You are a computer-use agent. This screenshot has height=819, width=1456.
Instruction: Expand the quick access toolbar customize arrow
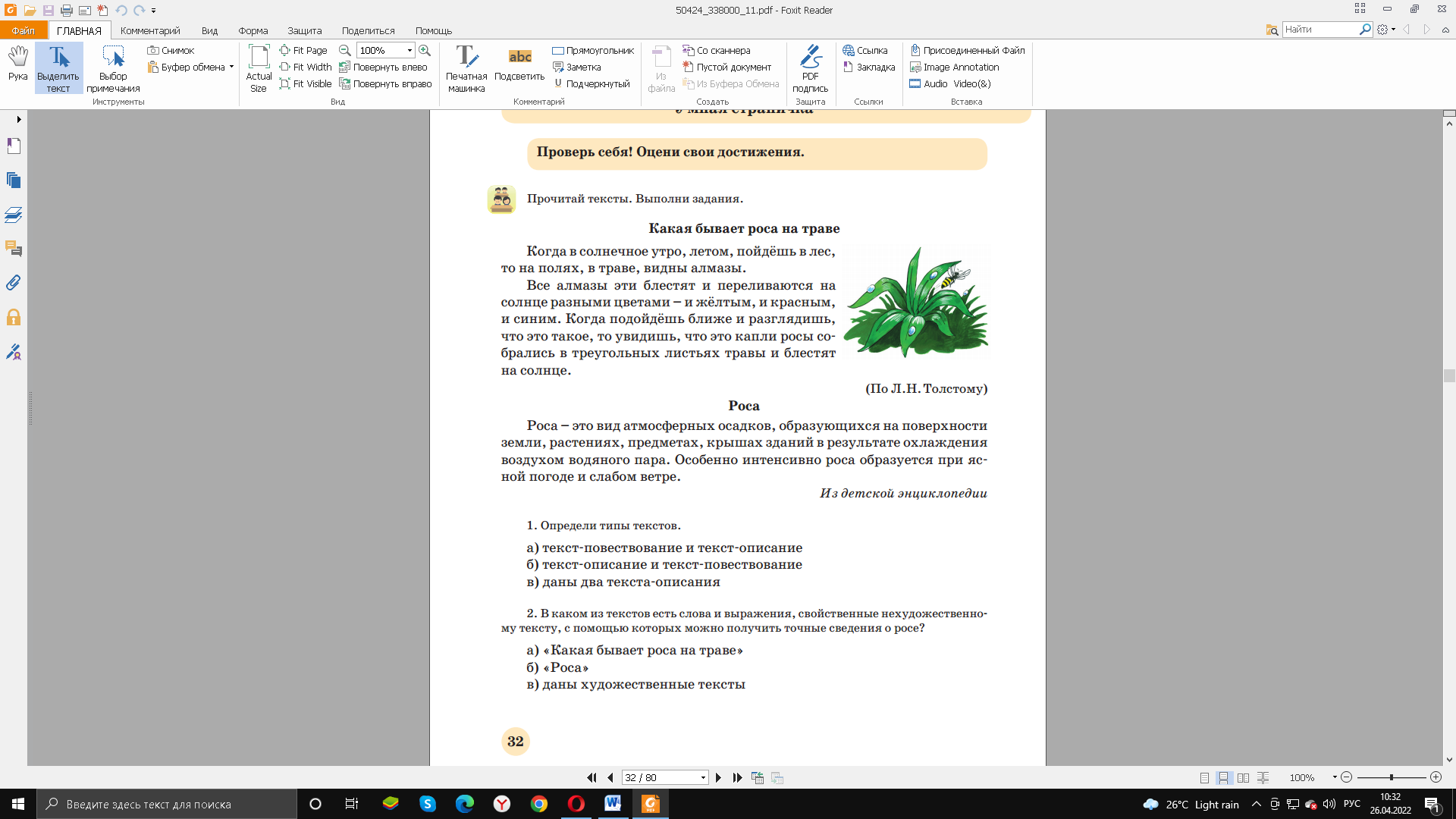click(x=153, y=11)
